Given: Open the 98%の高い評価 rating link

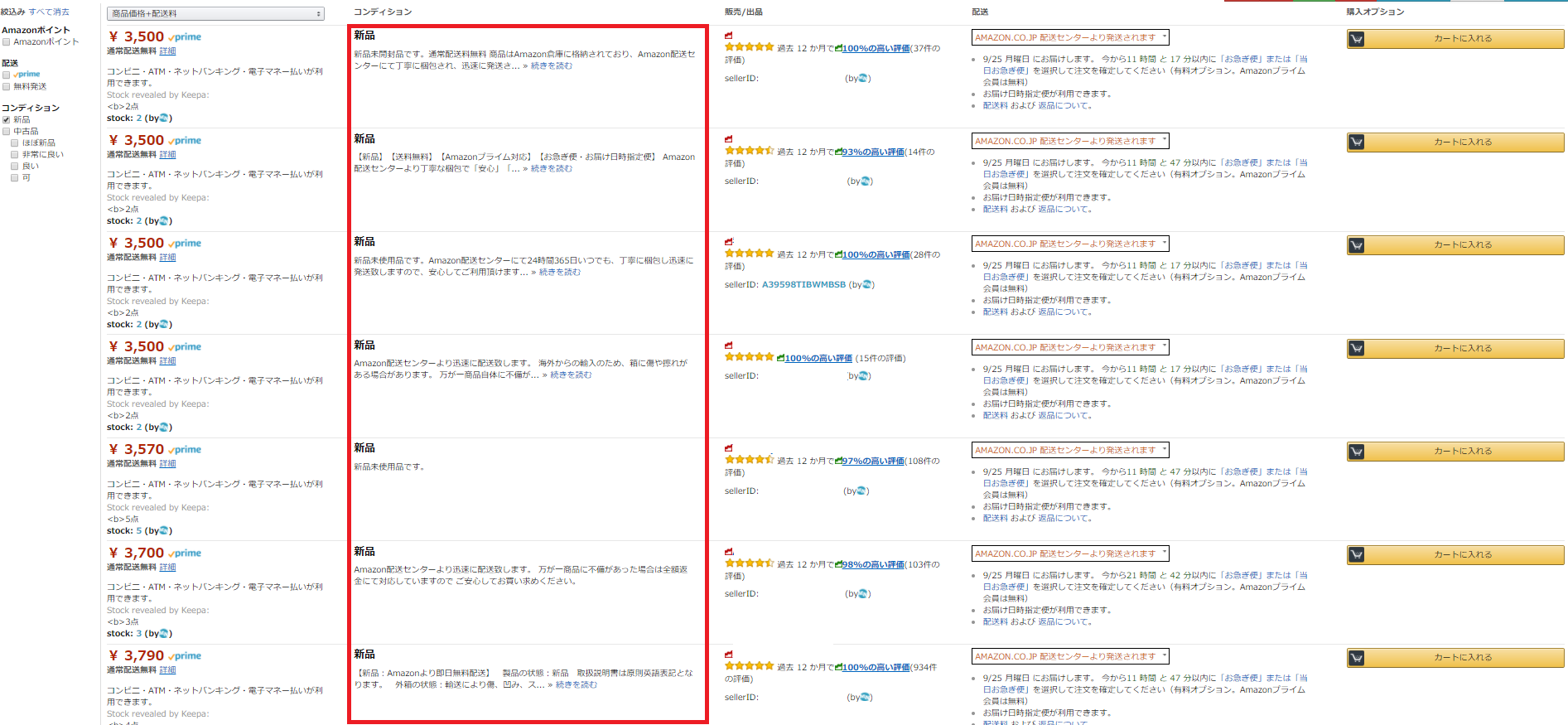Looking at the screenshot, I should (x=873, y=564).
